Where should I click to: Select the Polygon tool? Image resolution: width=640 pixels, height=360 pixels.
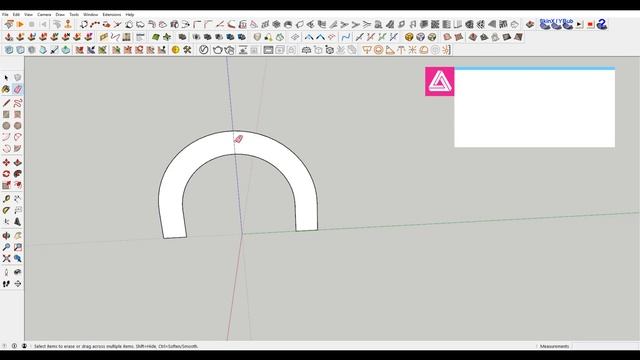click(18, 126)
